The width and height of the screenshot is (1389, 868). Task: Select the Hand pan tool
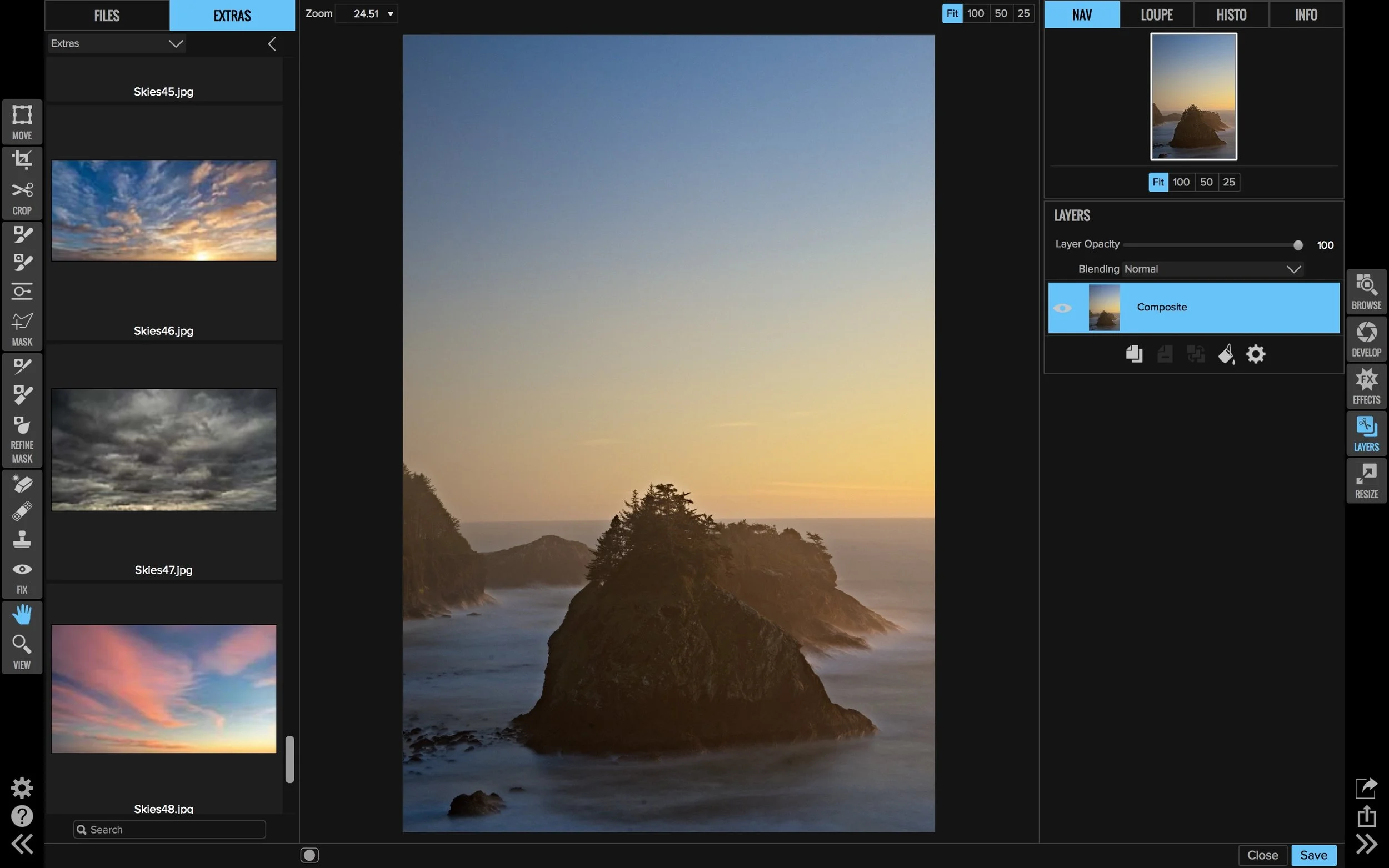[x=22, y=615]
